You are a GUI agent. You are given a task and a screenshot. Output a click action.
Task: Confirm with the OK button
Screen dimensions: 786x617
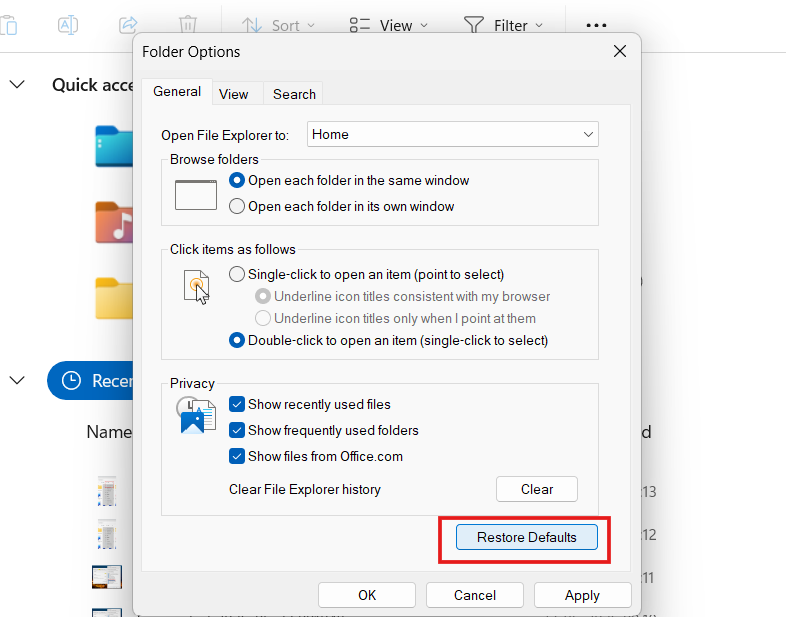point(367,595)
